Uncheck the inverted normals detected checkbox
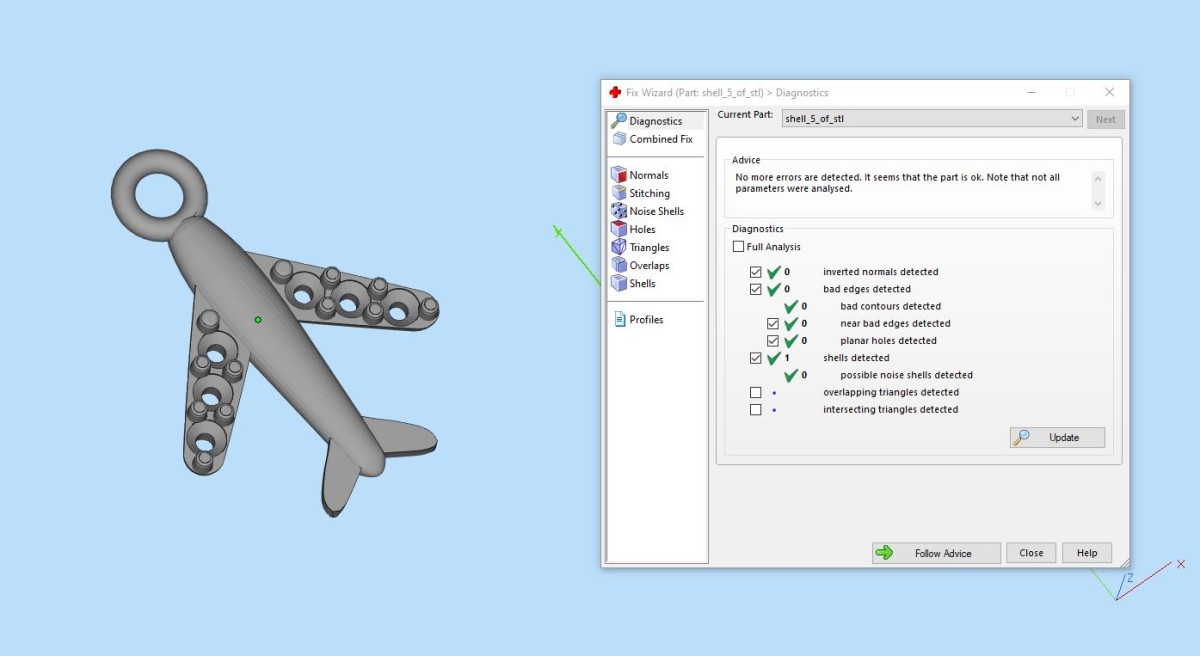The image size is (1200, 656). point(756,272)
